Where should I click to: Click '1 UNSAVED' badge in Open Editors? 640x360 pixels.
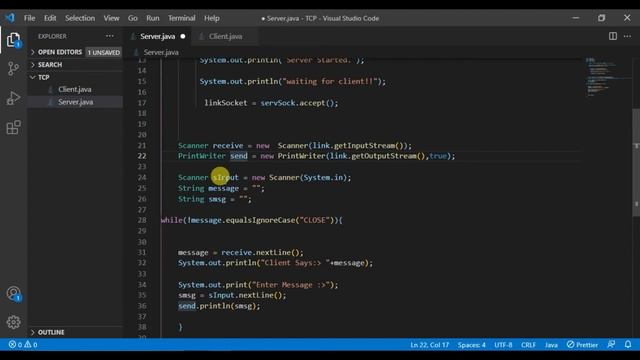[104, 53]
